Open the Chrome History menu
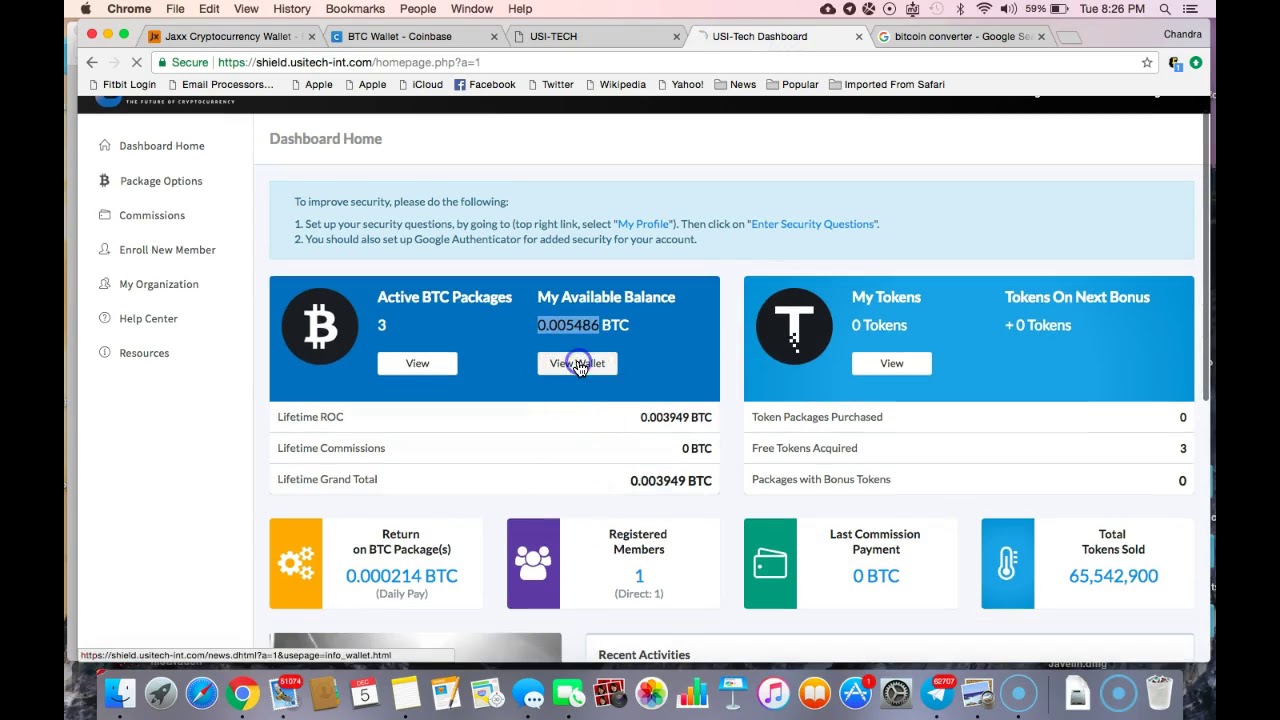The height and width of the screenshot is (720, 1280). click(x=291, y=9)
